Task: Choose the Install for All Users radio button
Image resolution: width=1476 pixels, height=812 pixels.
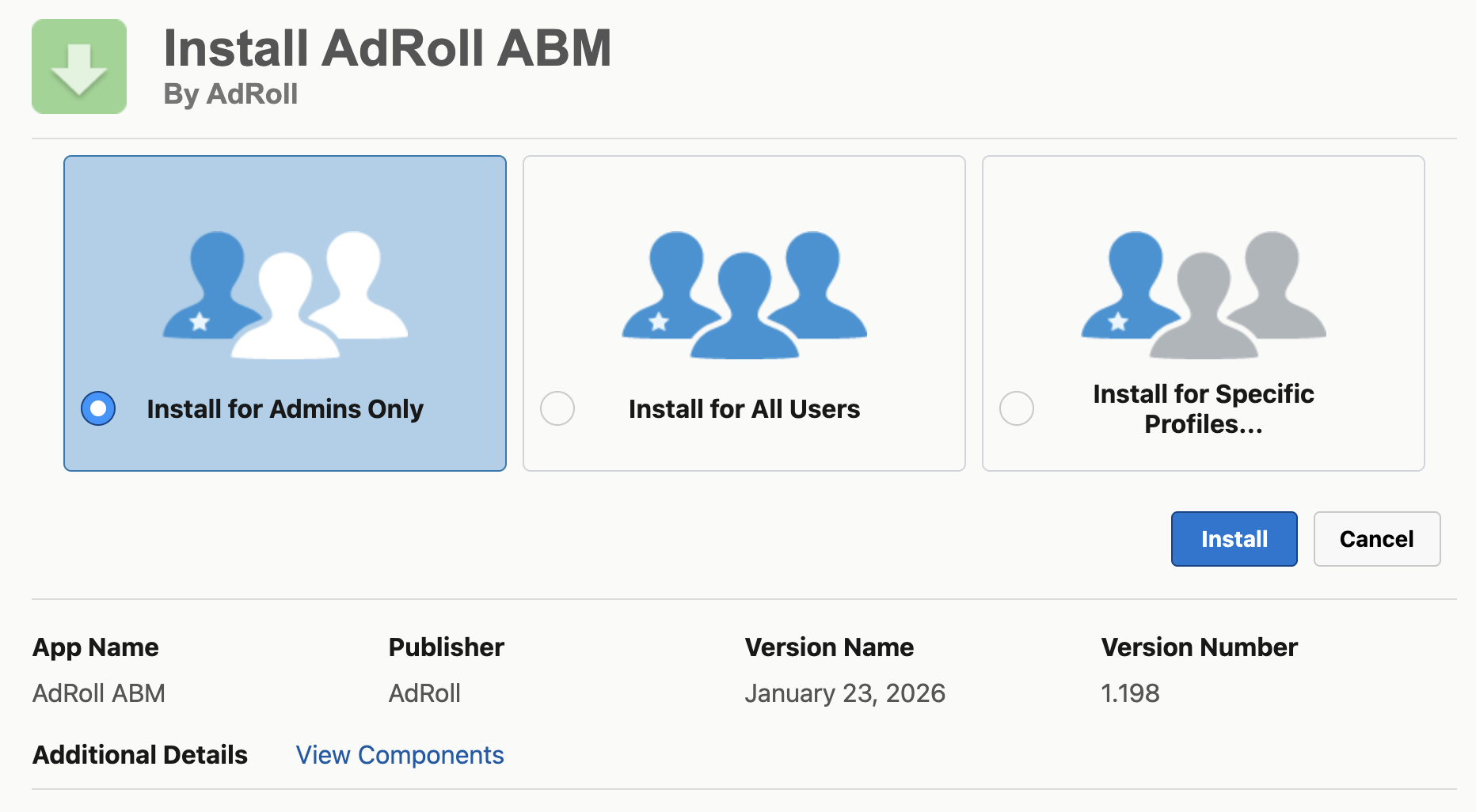Action: point(557,408)
